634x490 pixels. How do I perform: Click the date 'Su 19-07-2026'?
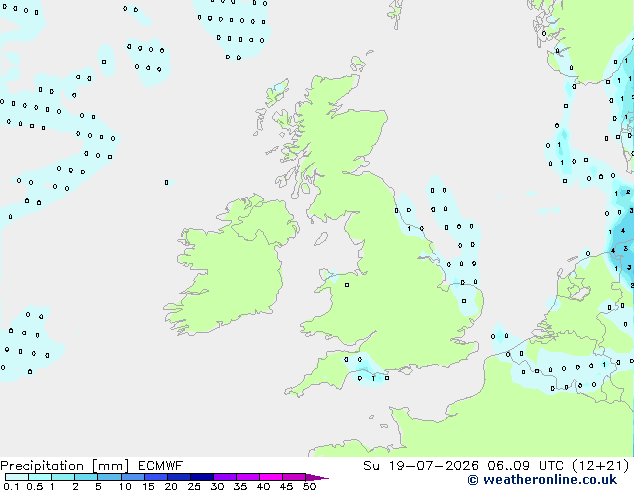[x=421, y=466]
